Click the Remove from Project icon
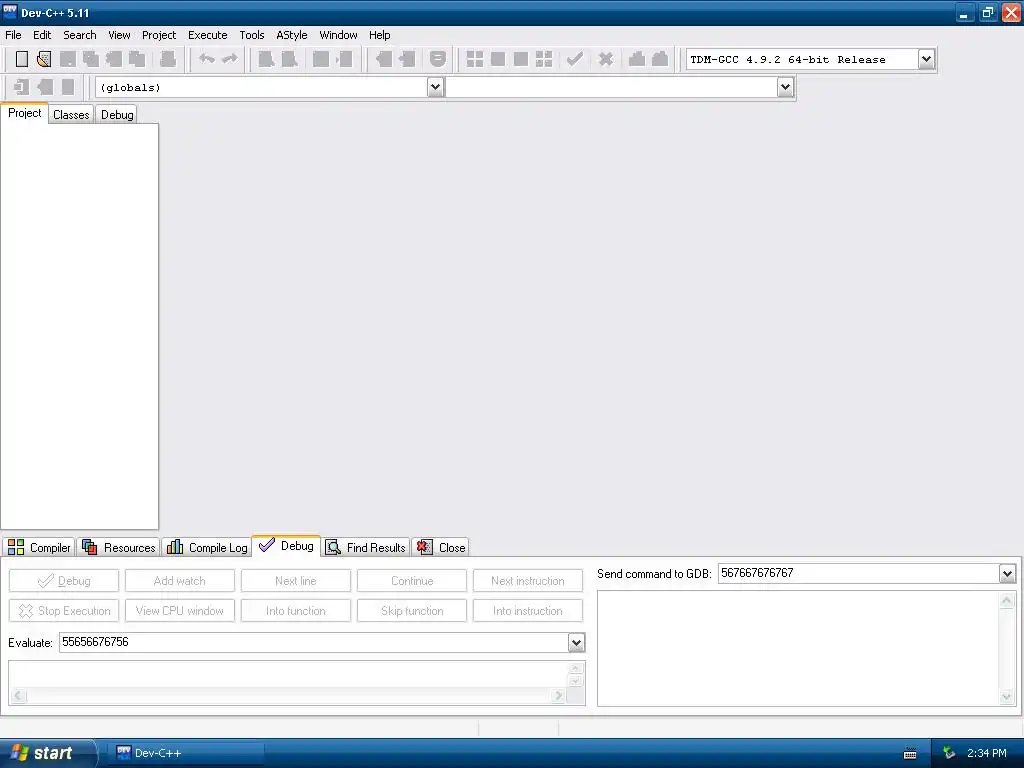This screenshot has height=768, width=1024. click(x=407, y=59)
